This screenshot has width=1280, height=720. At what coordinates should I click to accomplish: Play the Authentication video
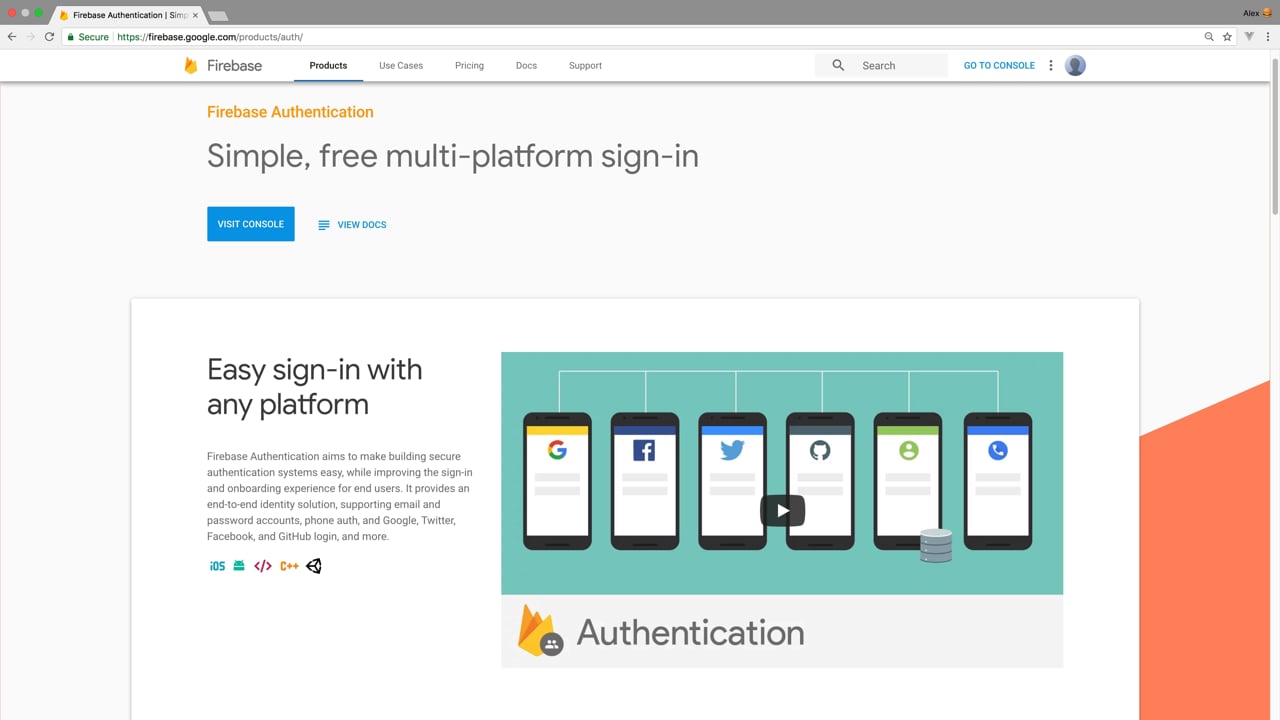pos(782,510)
